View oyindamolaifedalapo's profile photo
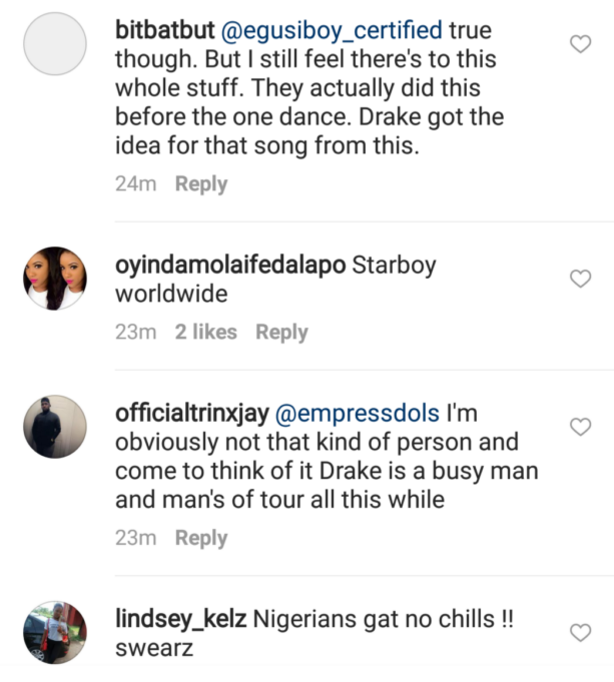Image resolution: width=614 pixels, height=682 pixels. point(55,279)
